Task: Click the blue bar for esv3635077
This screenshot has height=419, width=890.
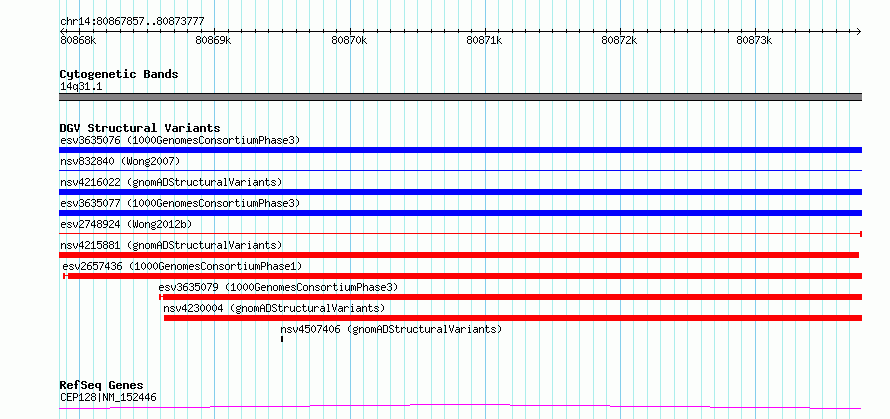Action: coord(460,213)
